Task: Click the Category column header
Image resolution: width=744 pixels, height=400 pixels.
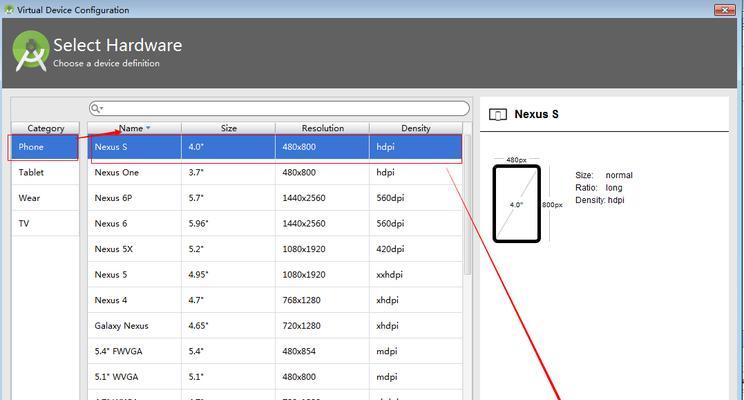Action: point(46,128)
